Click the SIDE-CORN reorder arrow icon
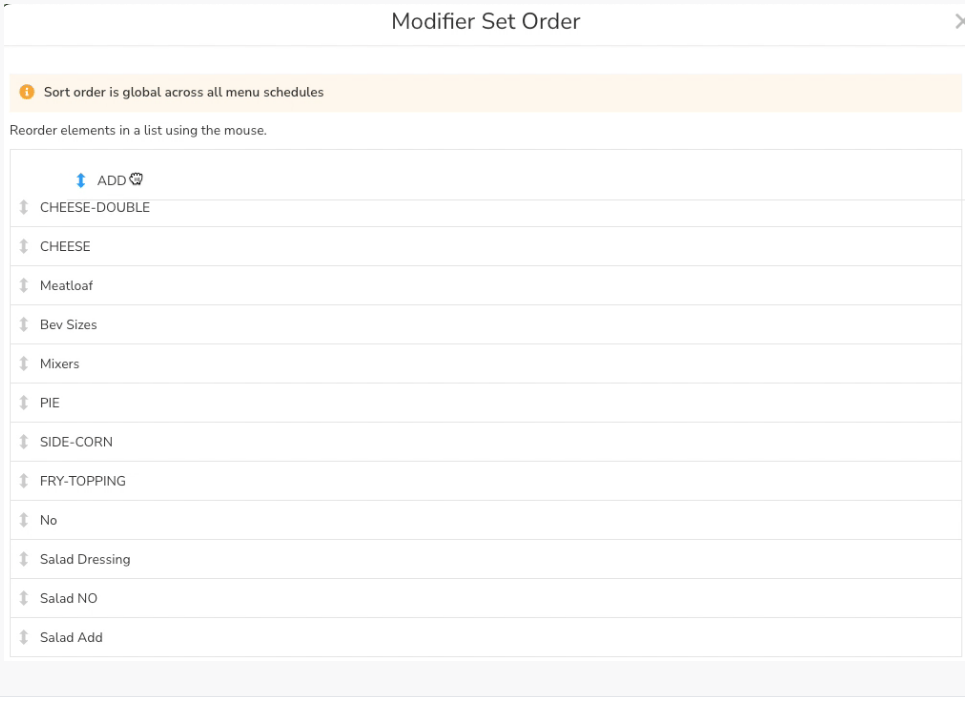965x707 pixels. click(x=24, y=442)
